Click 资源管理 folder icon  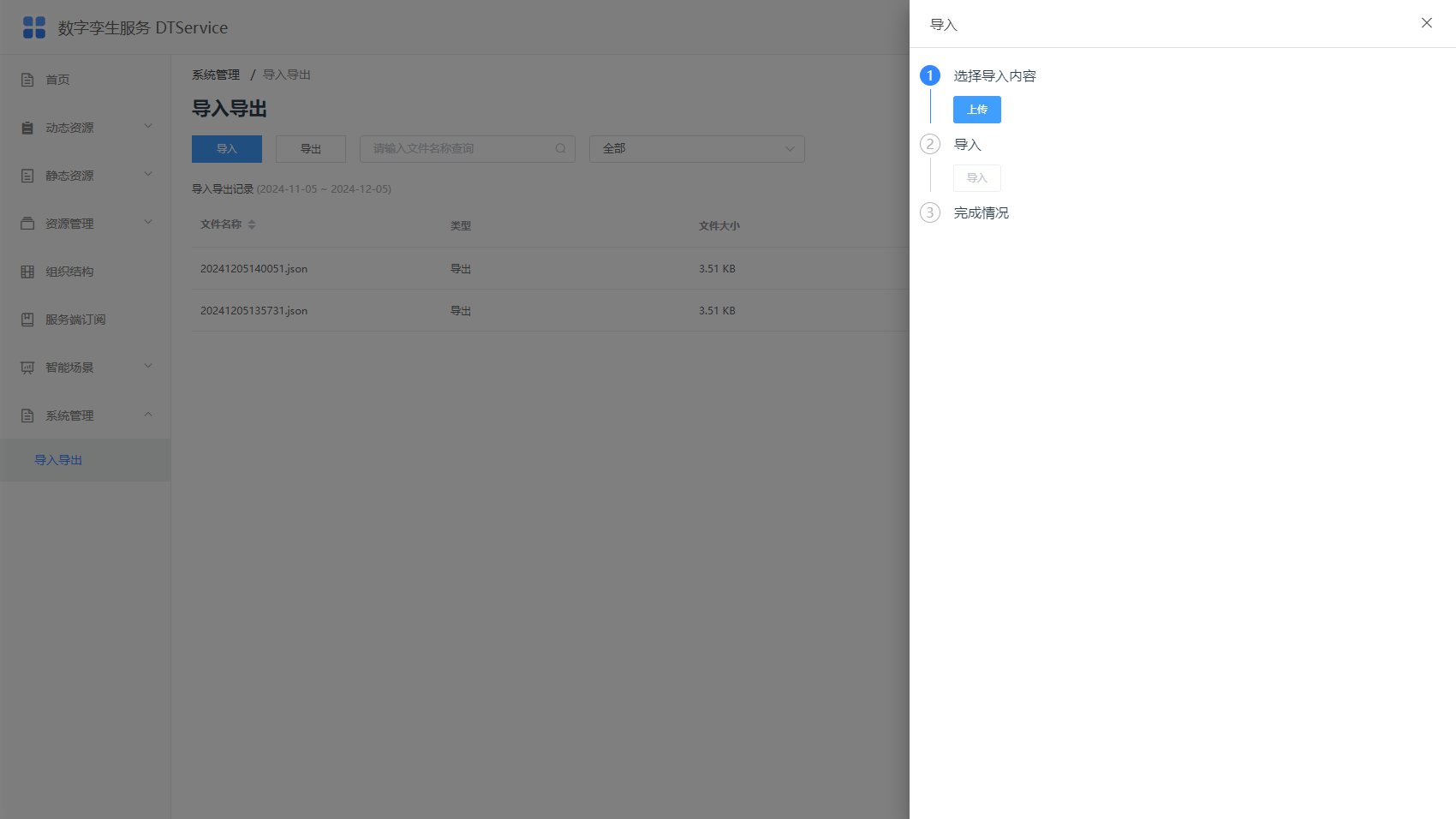click(27, 224)
